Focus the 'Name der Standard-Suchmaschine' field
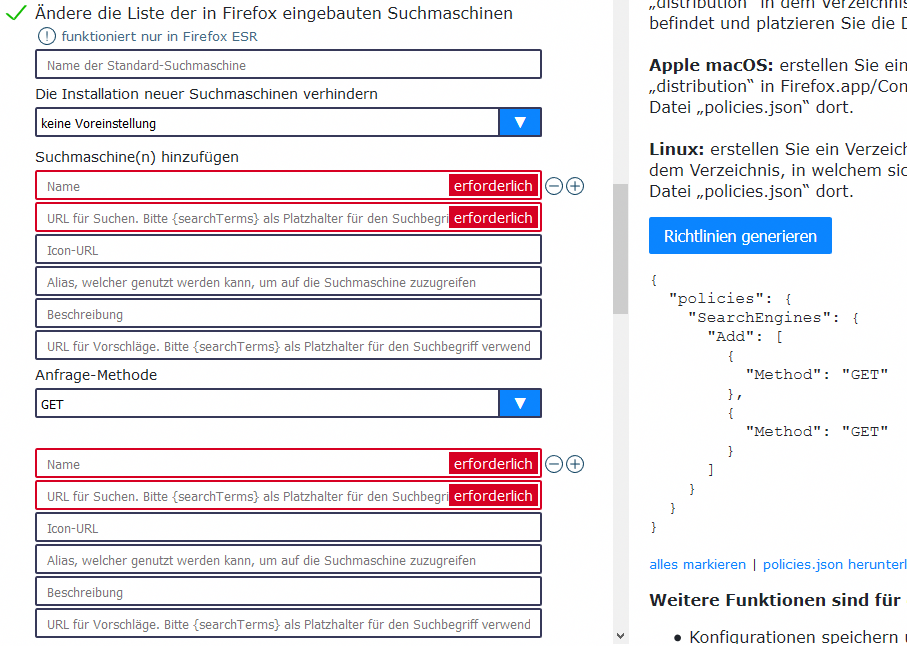Viewport: 907px width, 646px height. [x=288, y=64]
